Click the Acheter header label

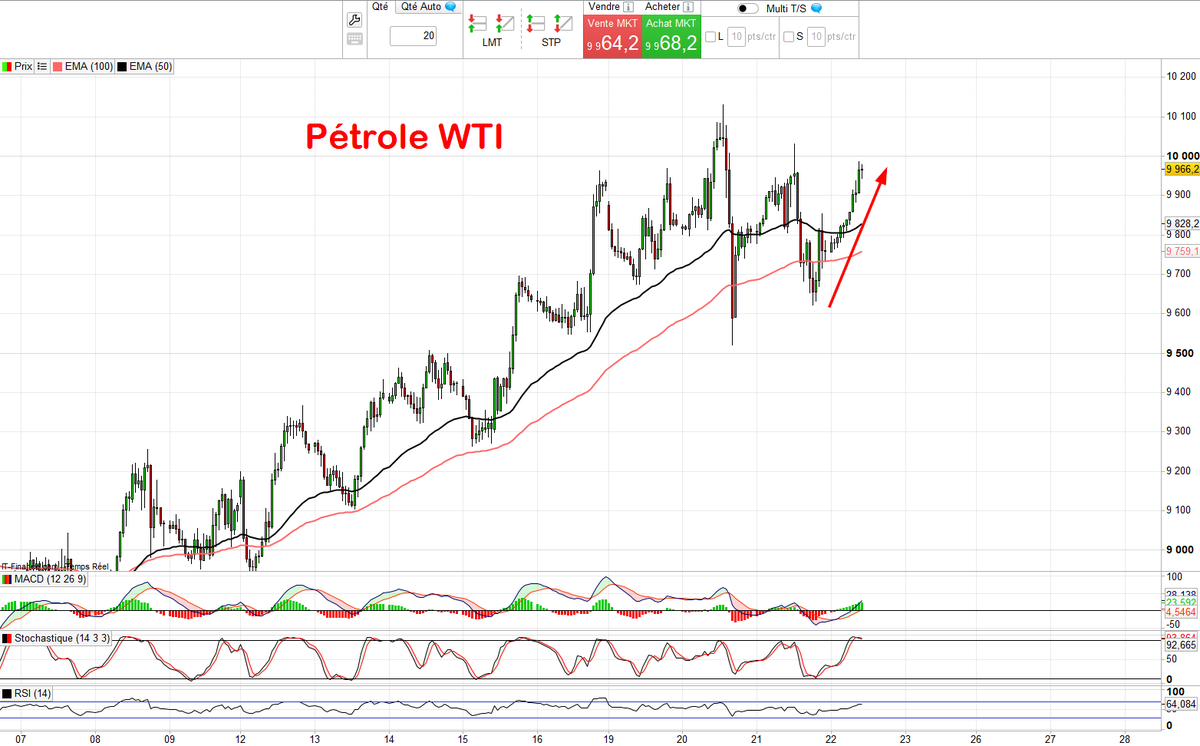[x=663, y=7]
